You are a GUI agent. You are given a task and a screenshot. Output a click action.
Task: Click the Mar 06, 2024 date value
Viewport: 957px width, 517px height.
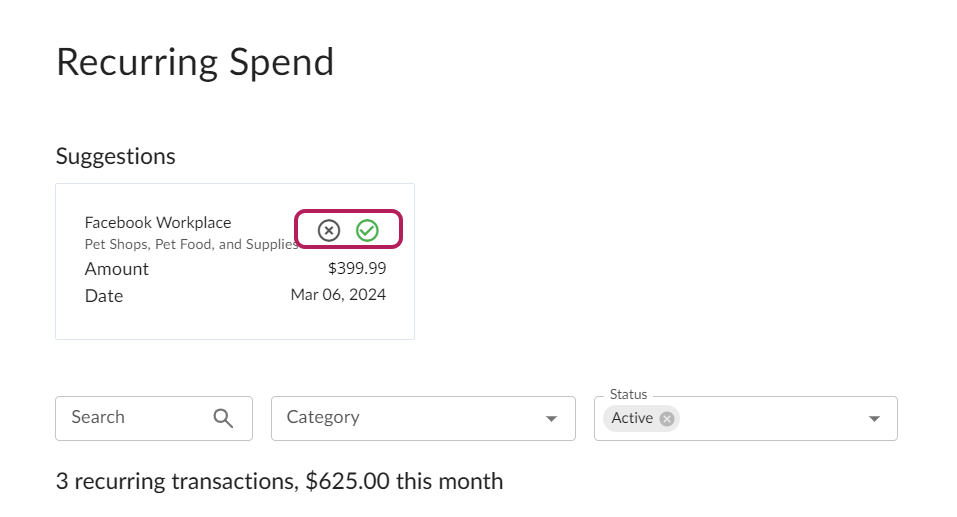[x=338, y=295]
